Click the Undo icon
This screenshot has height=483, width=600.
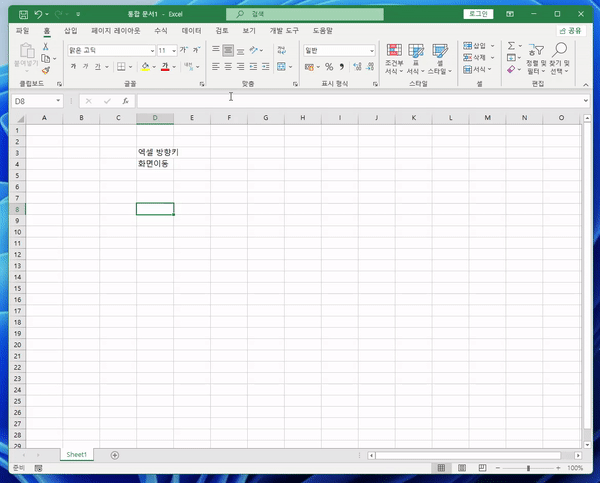click(38, 14)
